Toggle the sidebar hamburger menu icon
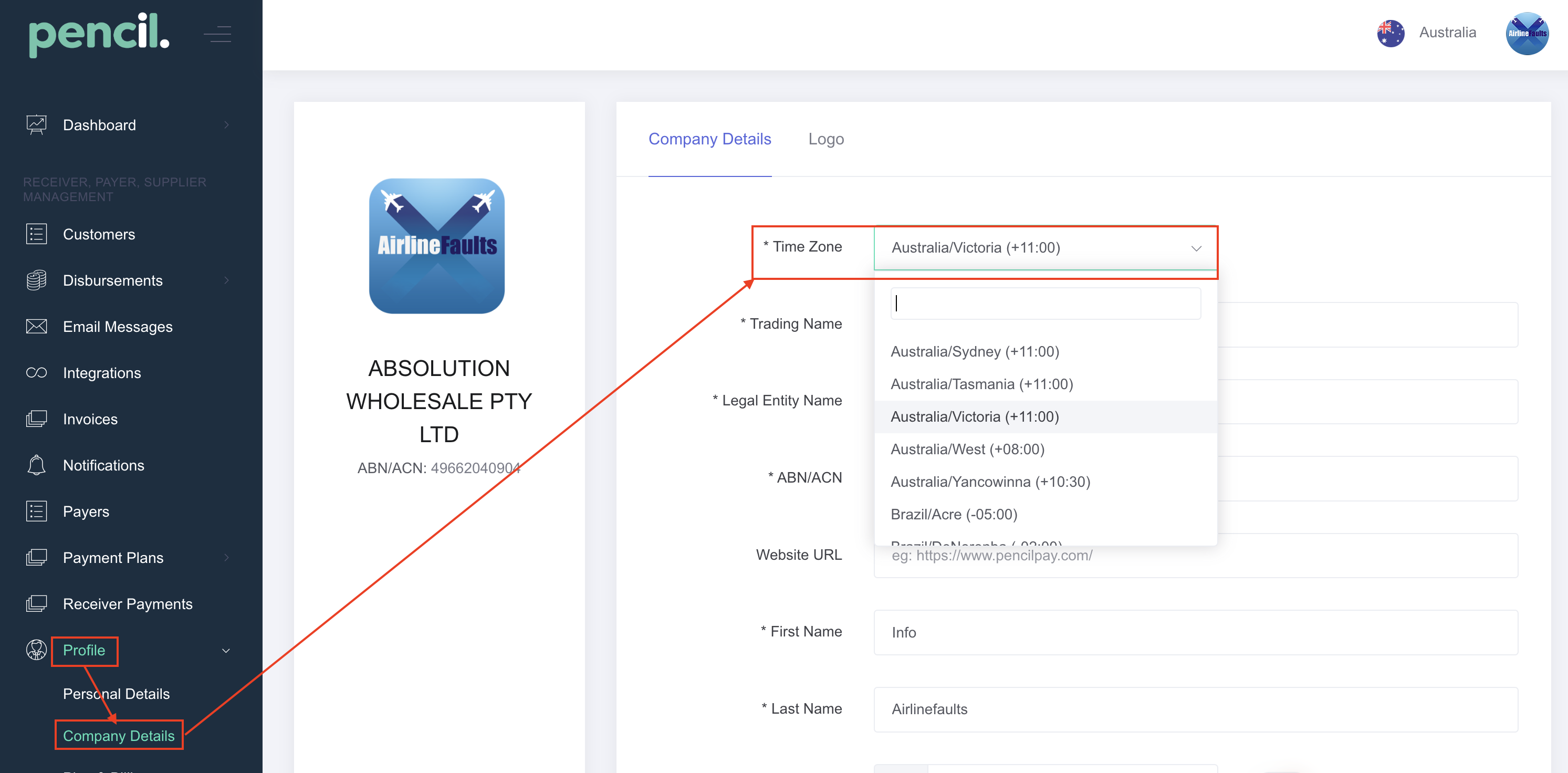The width and height of the screenshot is (1568, 773). [217, 34]
